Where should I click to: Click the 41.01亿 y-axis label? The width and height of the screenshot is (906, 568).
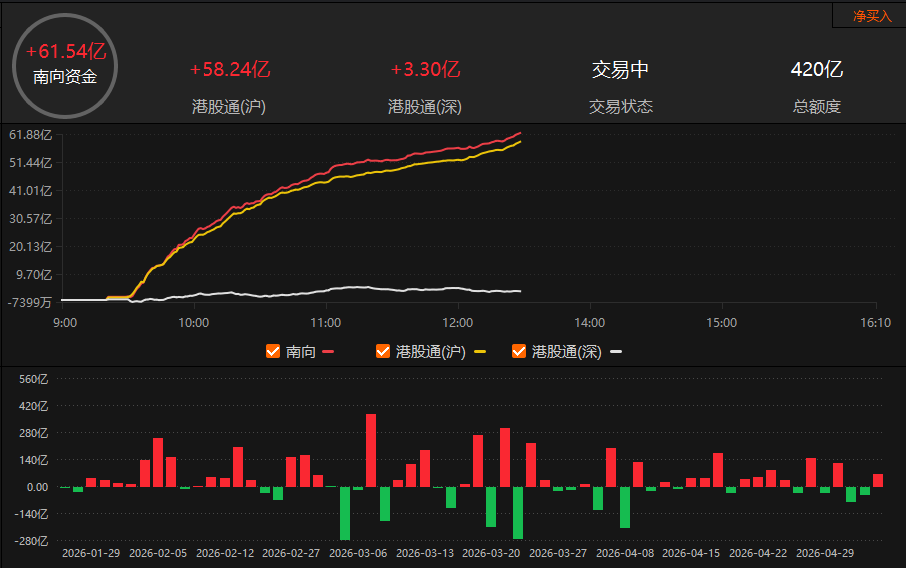(x=31, y=191)
